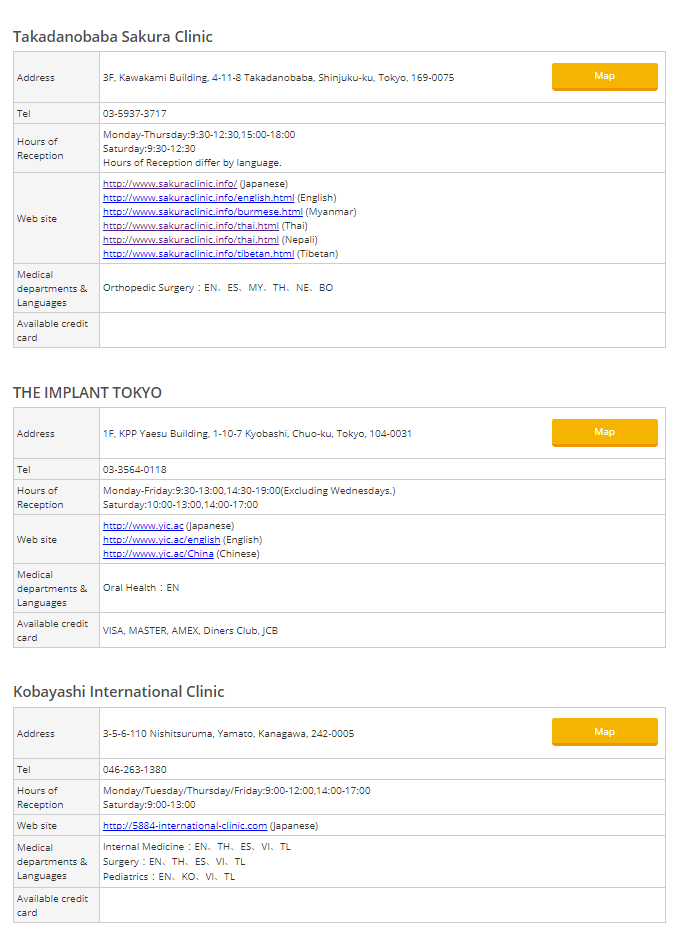This screenshot has height=945, width=680.
Task: Click phone number 046-263-1380
Action: click(135, 770)
